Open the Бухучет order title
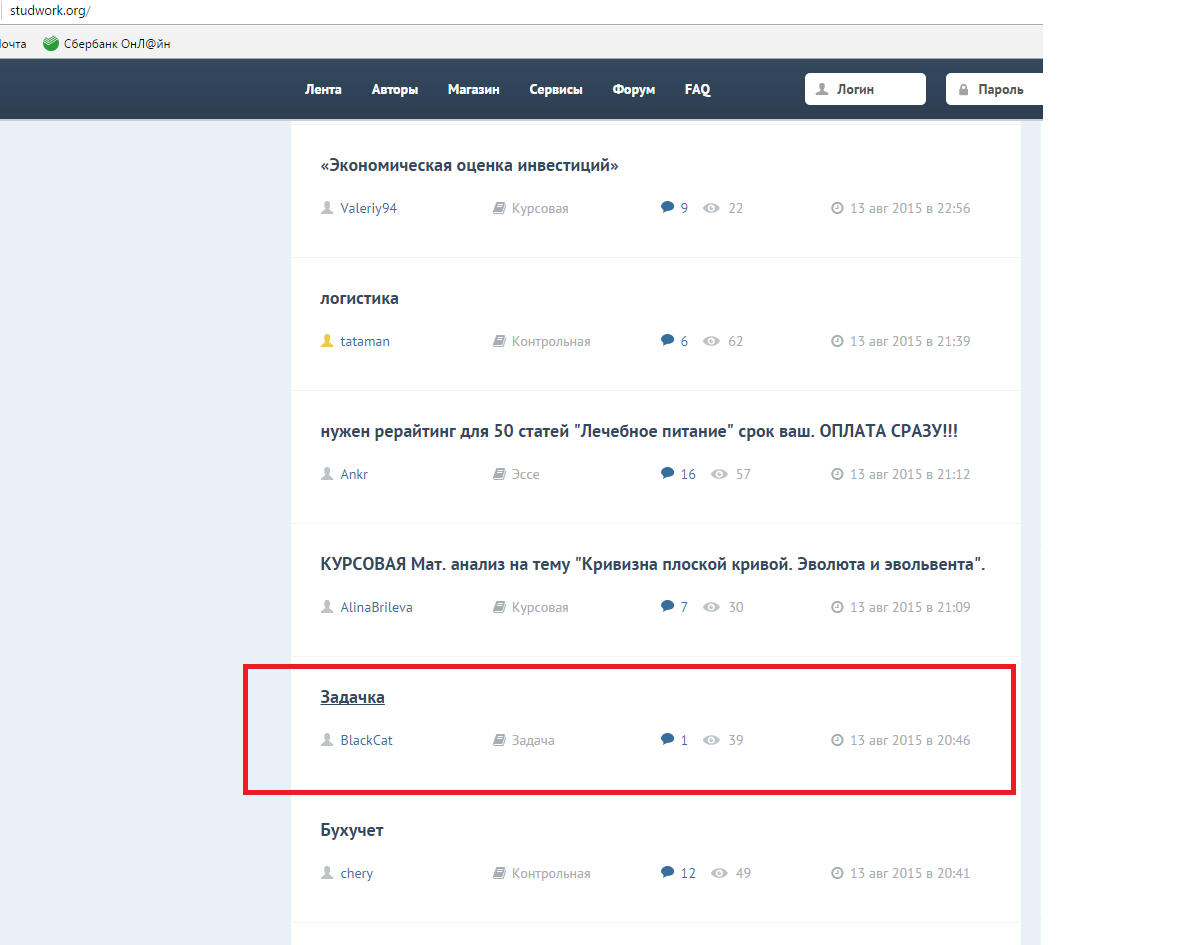The width and height of the screenshot is (1199, 945). (x=351, y=830)
